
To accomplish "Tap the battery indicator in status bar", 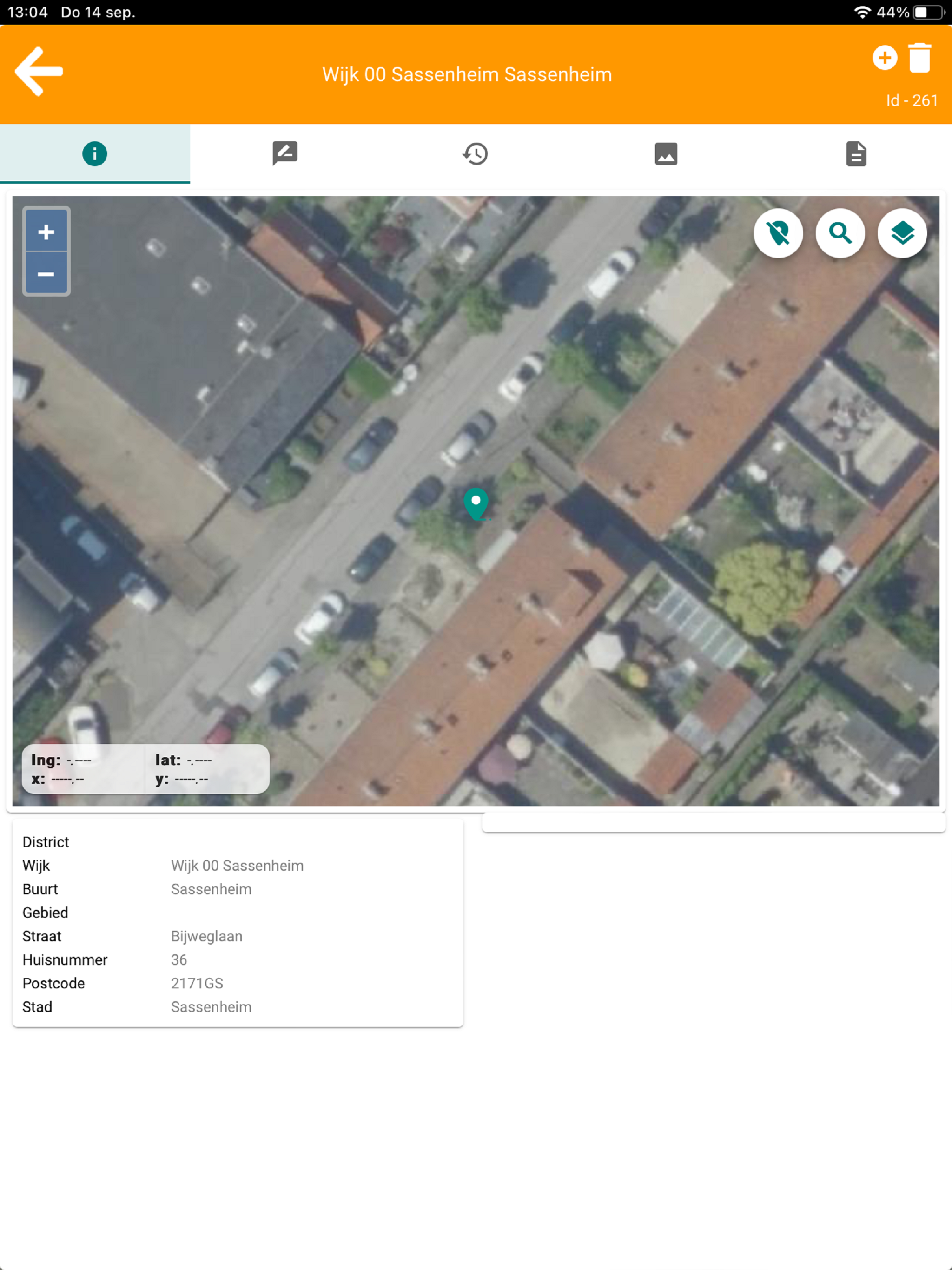I will 928,12.
